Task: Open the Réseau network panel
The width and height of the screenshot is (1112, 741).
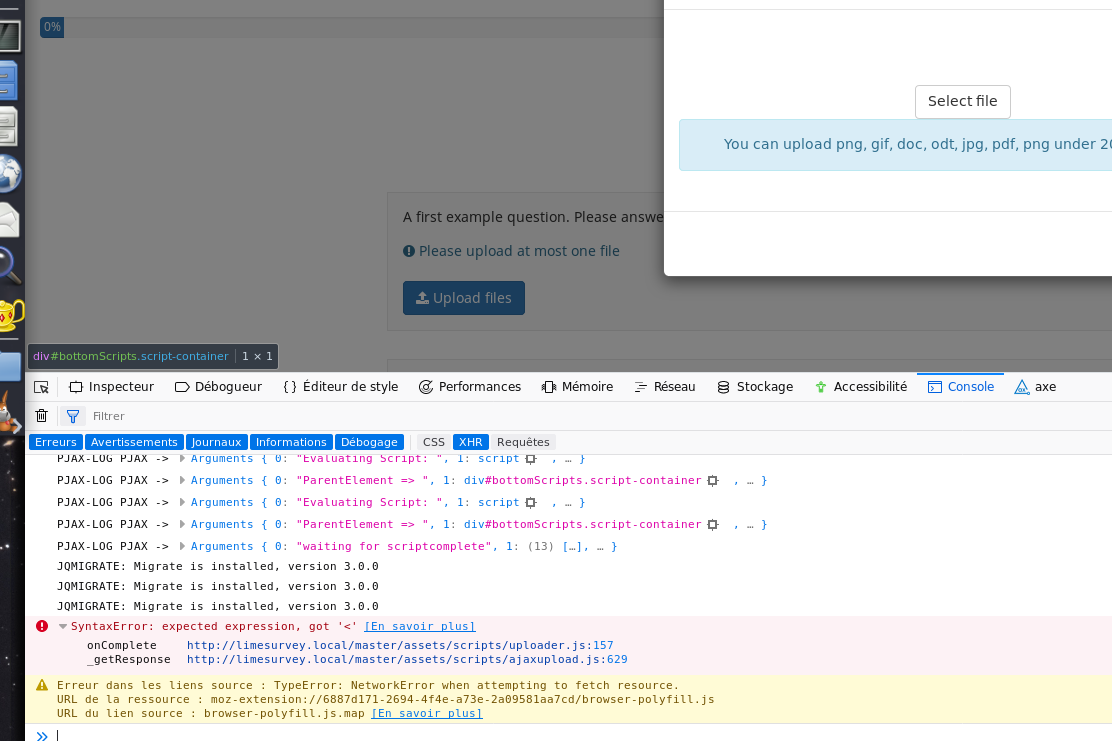Action: click(x=664, y=387)
